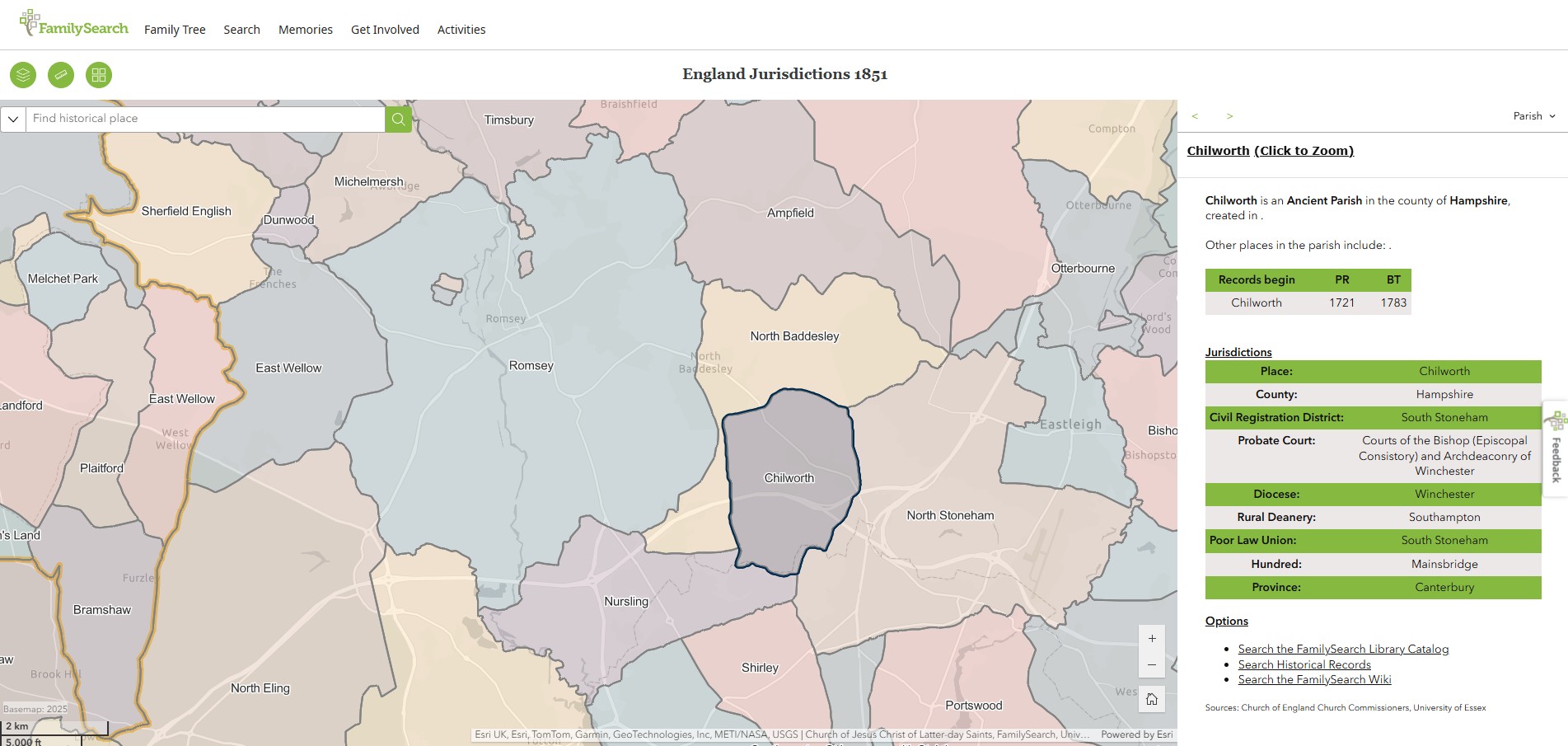Zoom in using the plus icon
Viewport: 1568px width, 746px height.
pos(1152,638)
